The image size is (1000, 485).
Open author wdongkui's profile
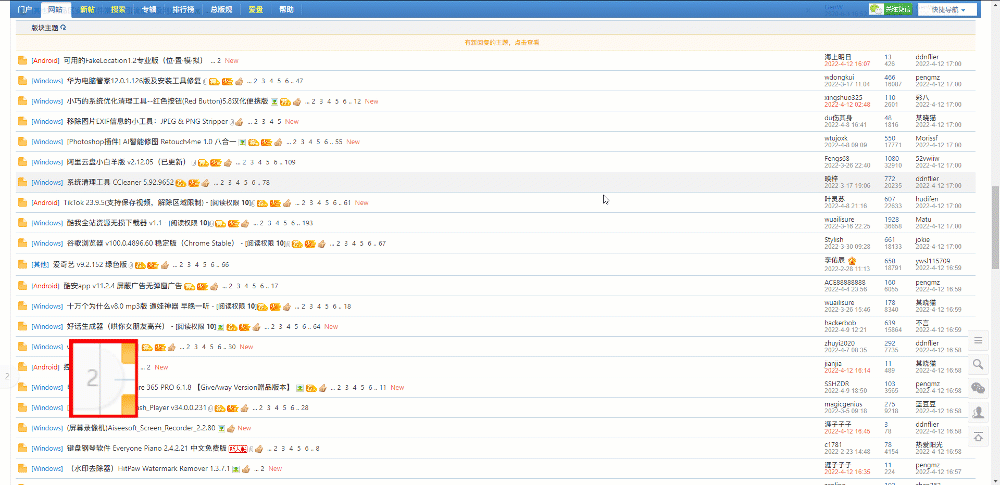point(839,77)
